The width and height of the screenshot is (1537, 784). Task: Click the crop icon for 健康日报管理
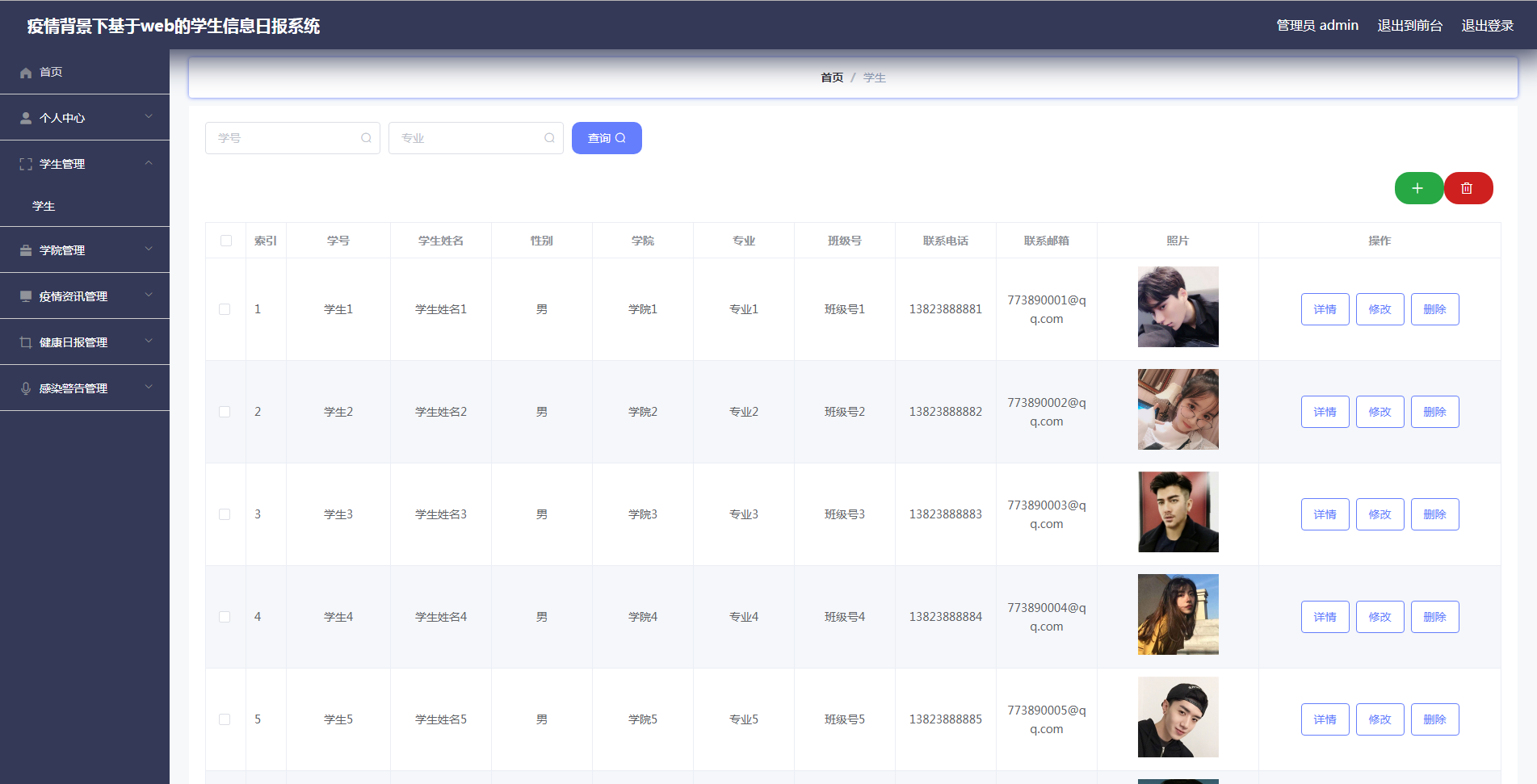click(x=26, y=342)
